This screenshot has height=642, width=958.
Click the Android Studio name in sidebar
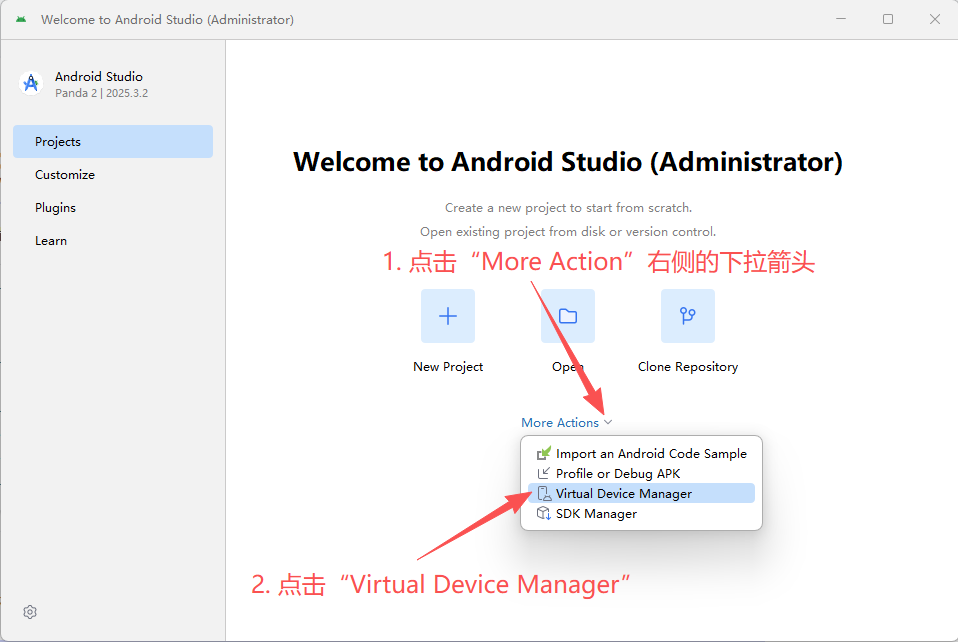coord(99,76)
